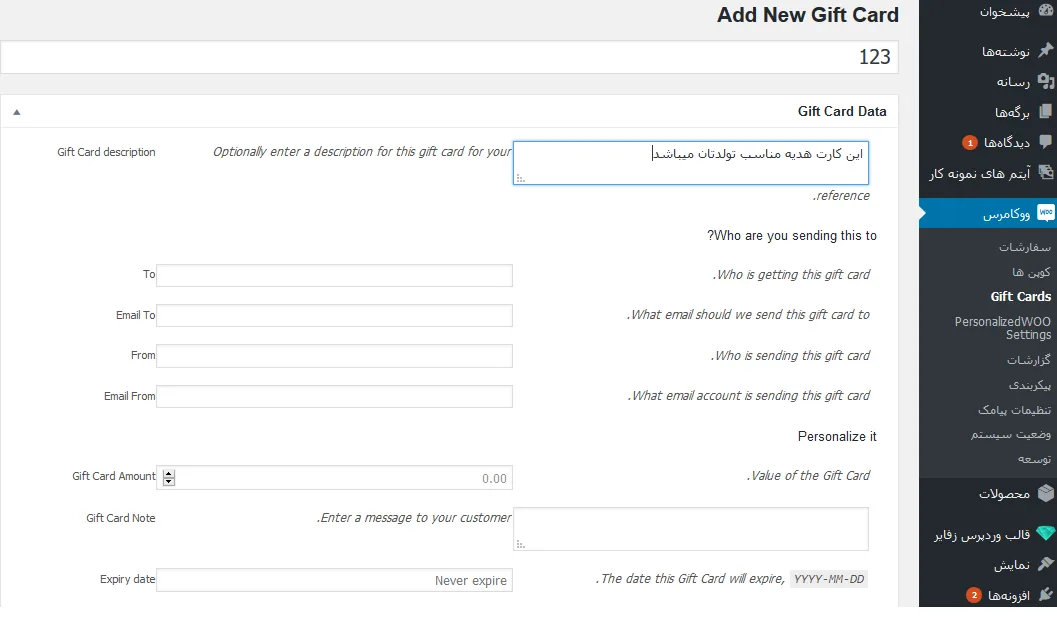Go to گزارشات reports submenu
This screenshot has width=1057, height=618.
(1029, 360)
